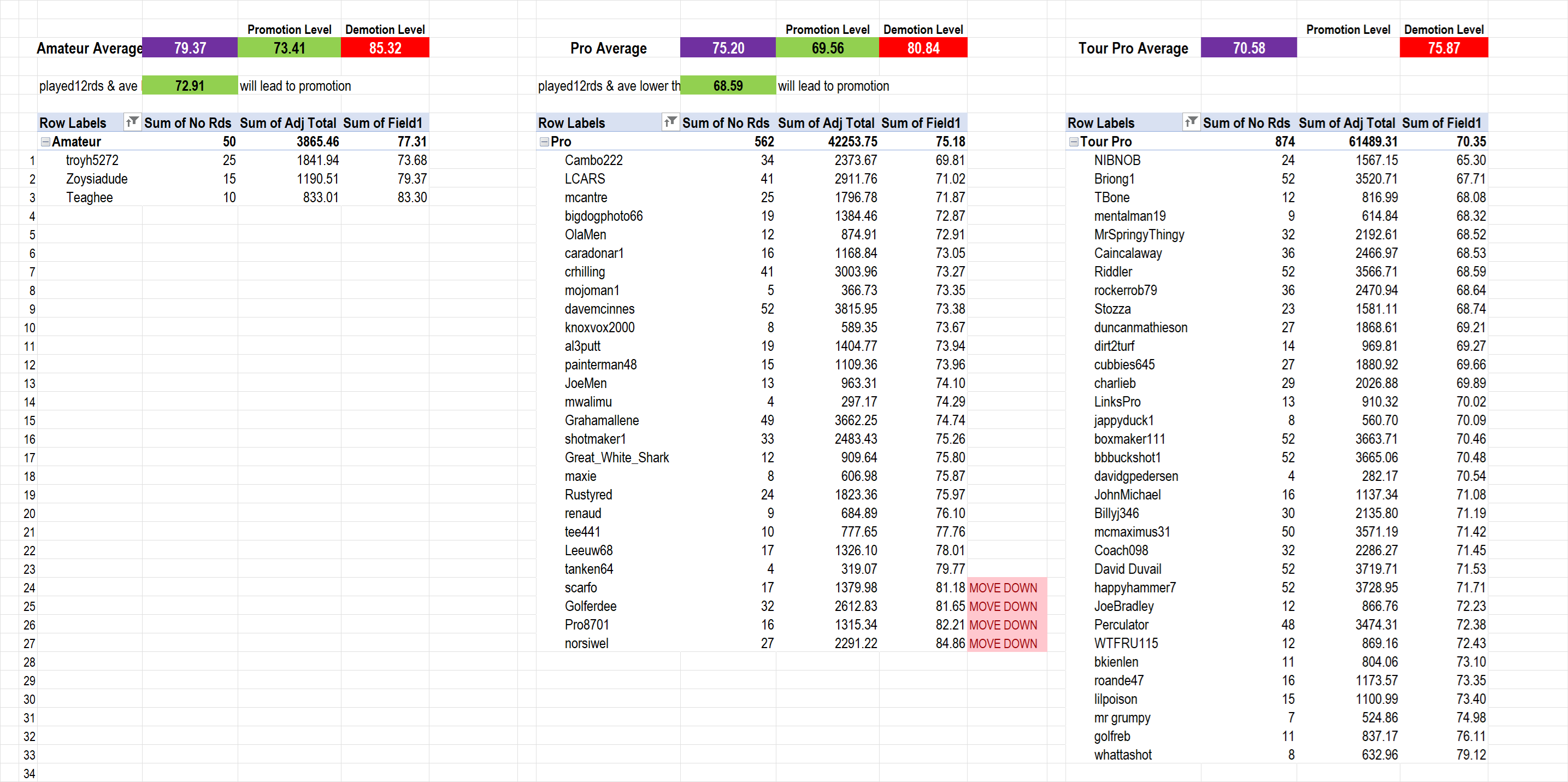The image size is (1568, 782).
Task: Open Pro table Row Labels filter button
Action: pyautogui.click(x=670, y=122)
